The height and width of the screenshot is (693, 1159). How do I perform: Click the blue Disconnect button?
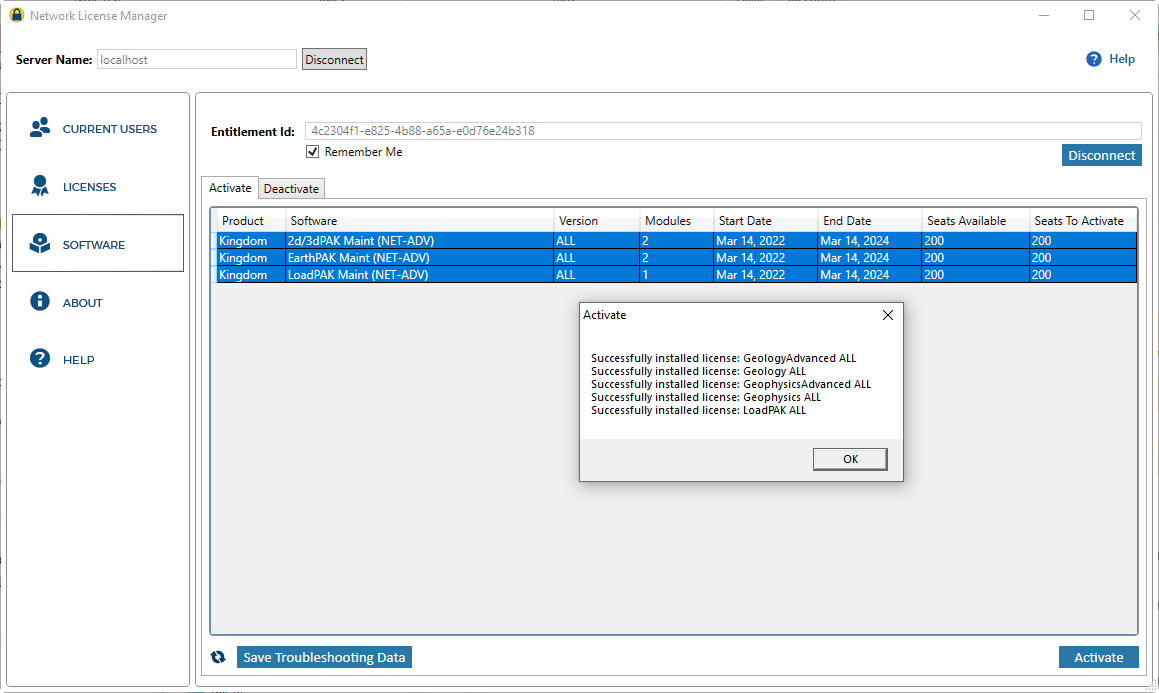click(1101, 155)
